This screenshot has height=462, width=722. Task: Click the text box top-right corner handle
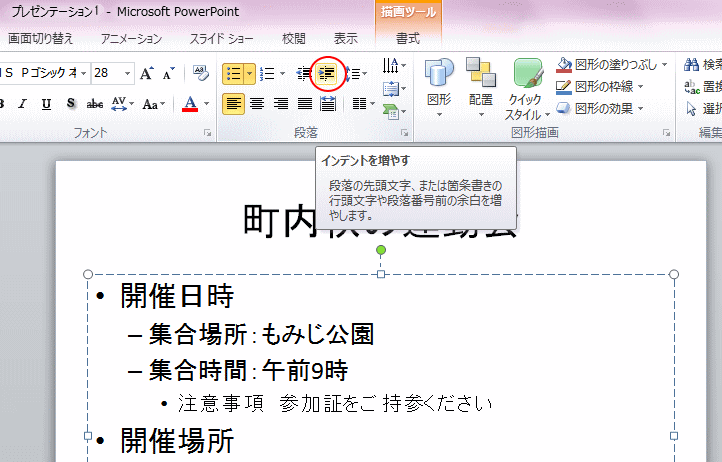pyautogui.click(x=674, y=275)
